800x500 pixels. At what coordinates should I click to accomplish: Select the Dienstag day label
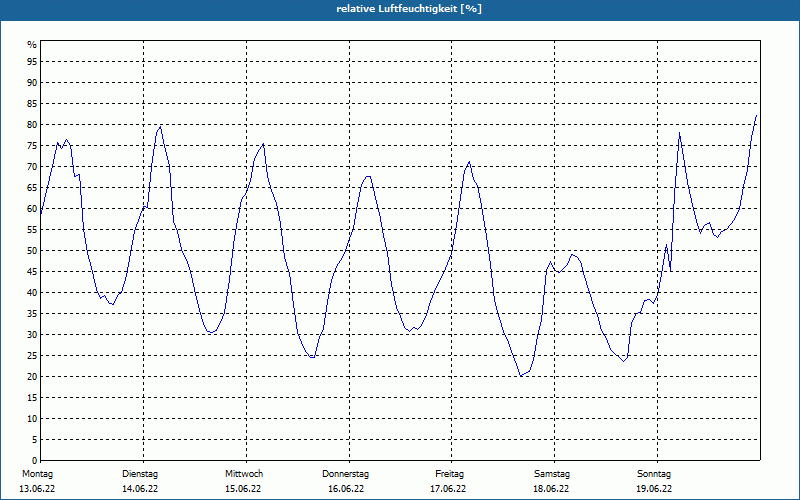pyautogui.click(x=140, y=474)
